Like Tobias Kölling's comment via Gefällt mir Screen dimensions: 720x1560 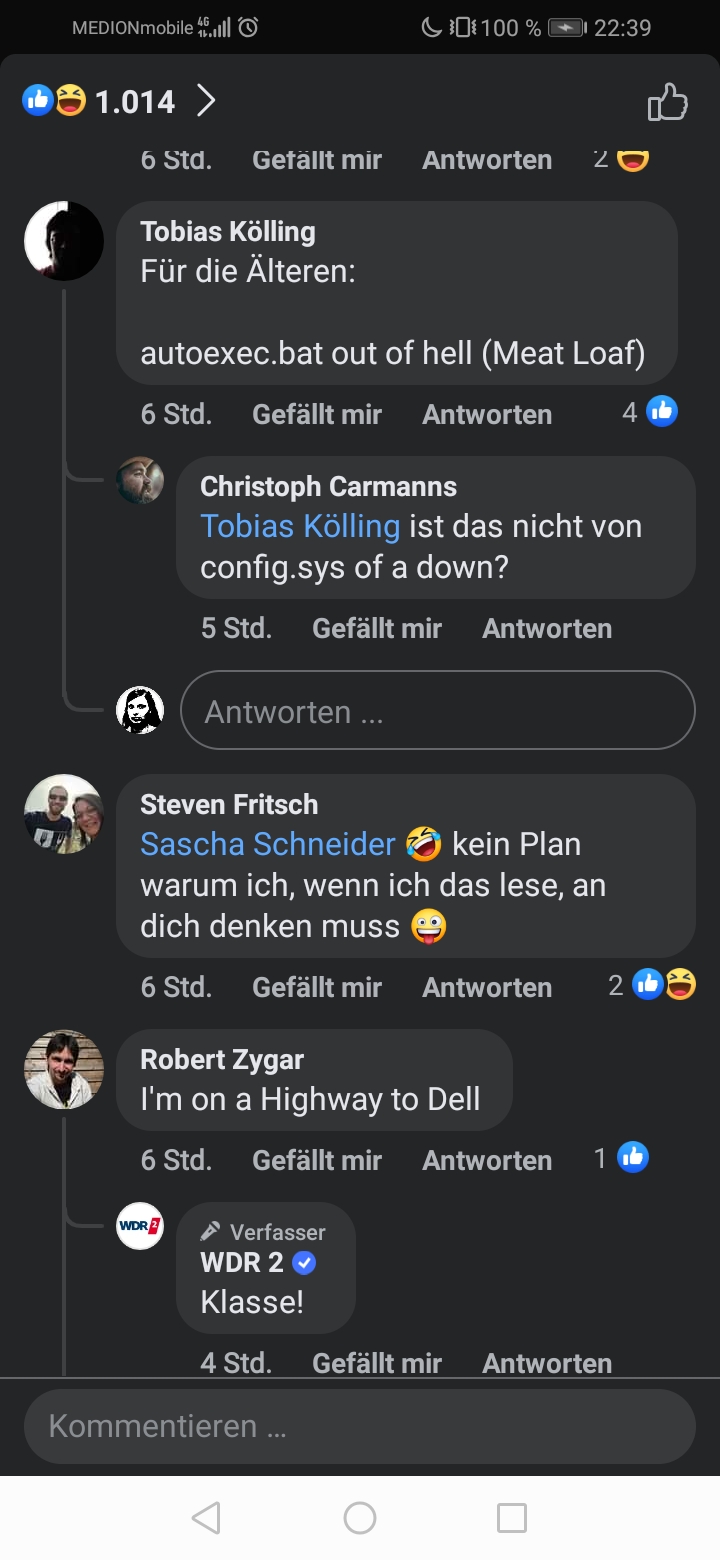(x=317, y=414)
